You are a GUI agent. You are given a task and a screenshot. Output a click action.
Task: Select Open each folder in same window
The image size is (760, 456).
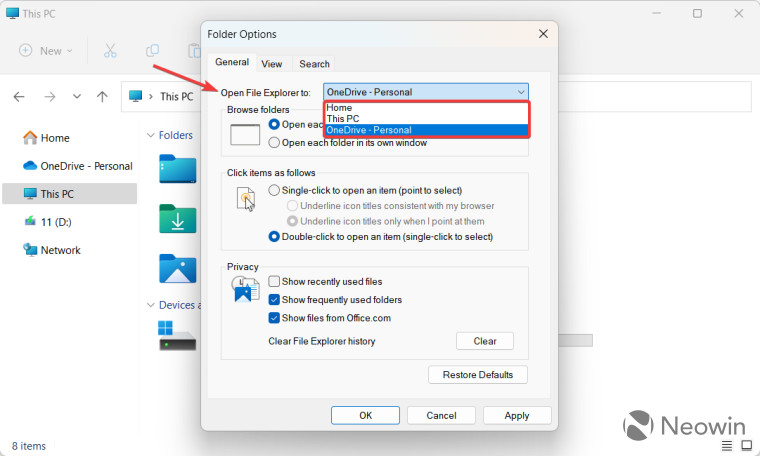pyautogui.click(x=274, y=125)
